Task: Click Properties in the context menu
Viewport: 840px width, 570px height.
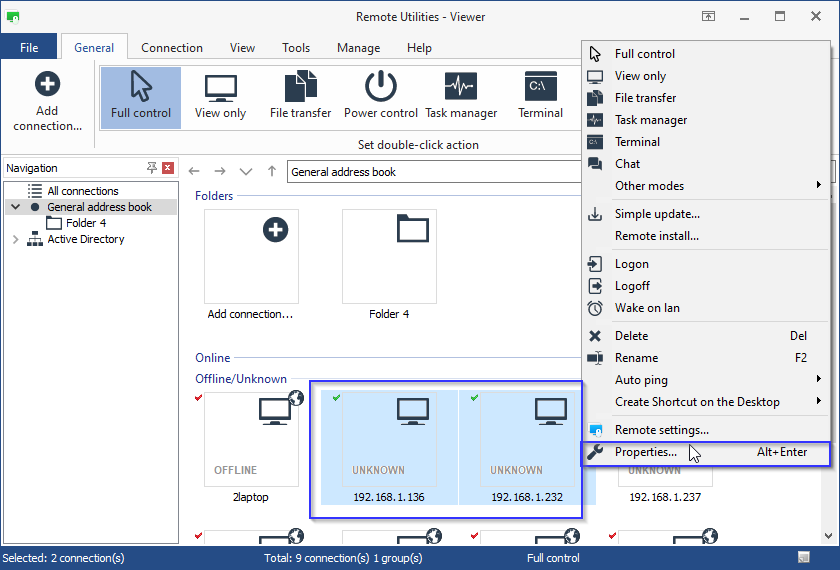Action: 646,452
